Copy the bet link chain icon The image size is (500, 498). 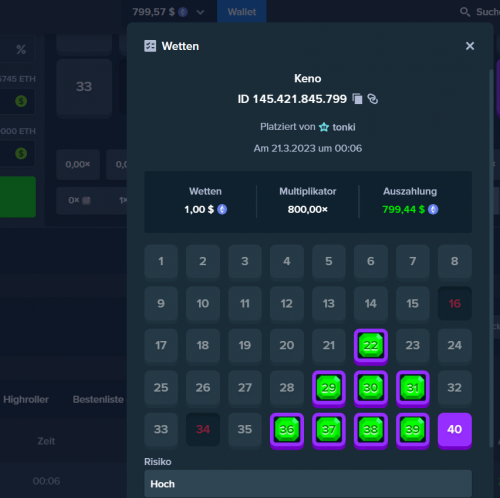click(372, 99)
